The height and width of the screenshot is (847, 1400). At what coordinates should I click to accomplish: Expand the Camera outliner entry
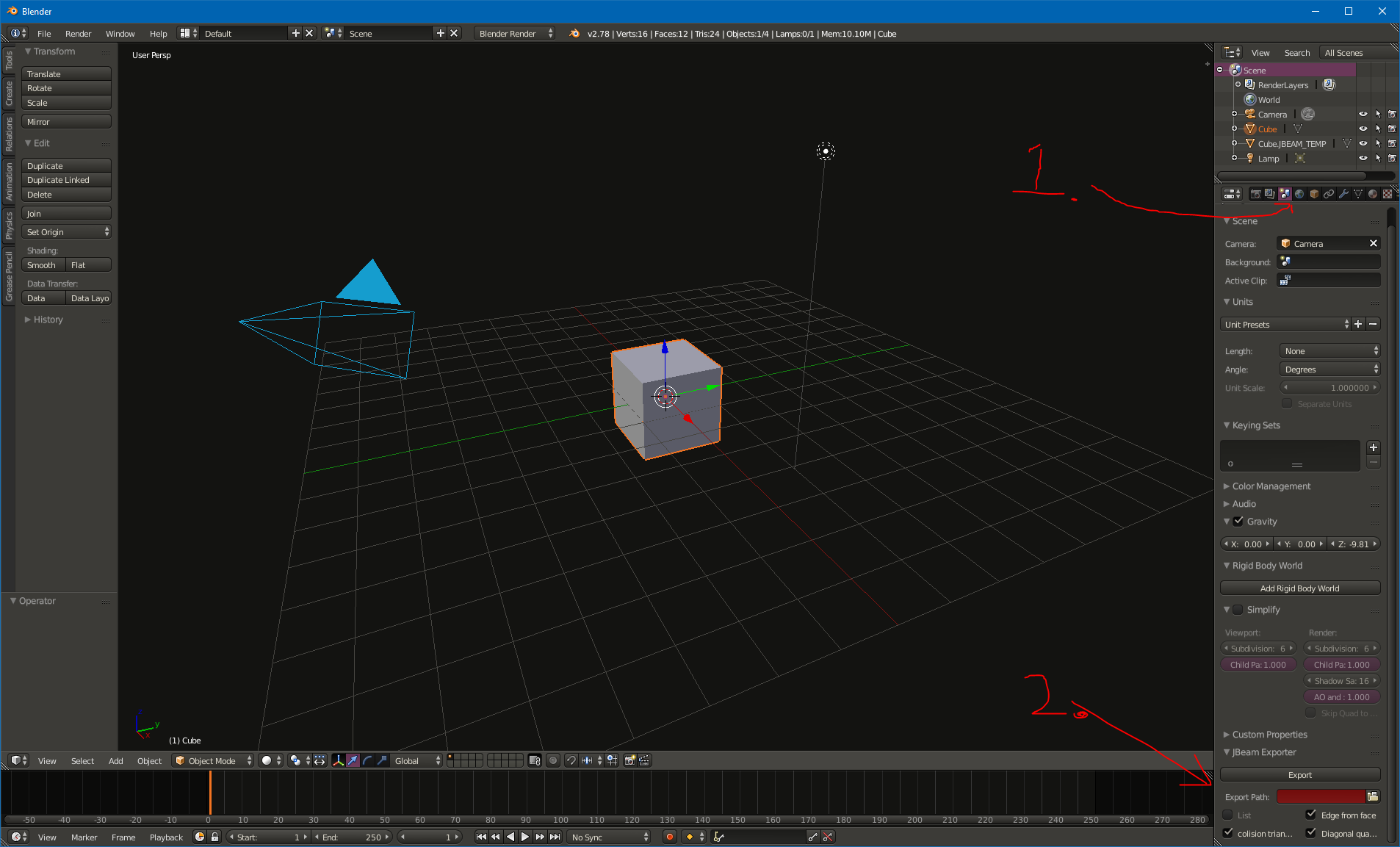1234,114
